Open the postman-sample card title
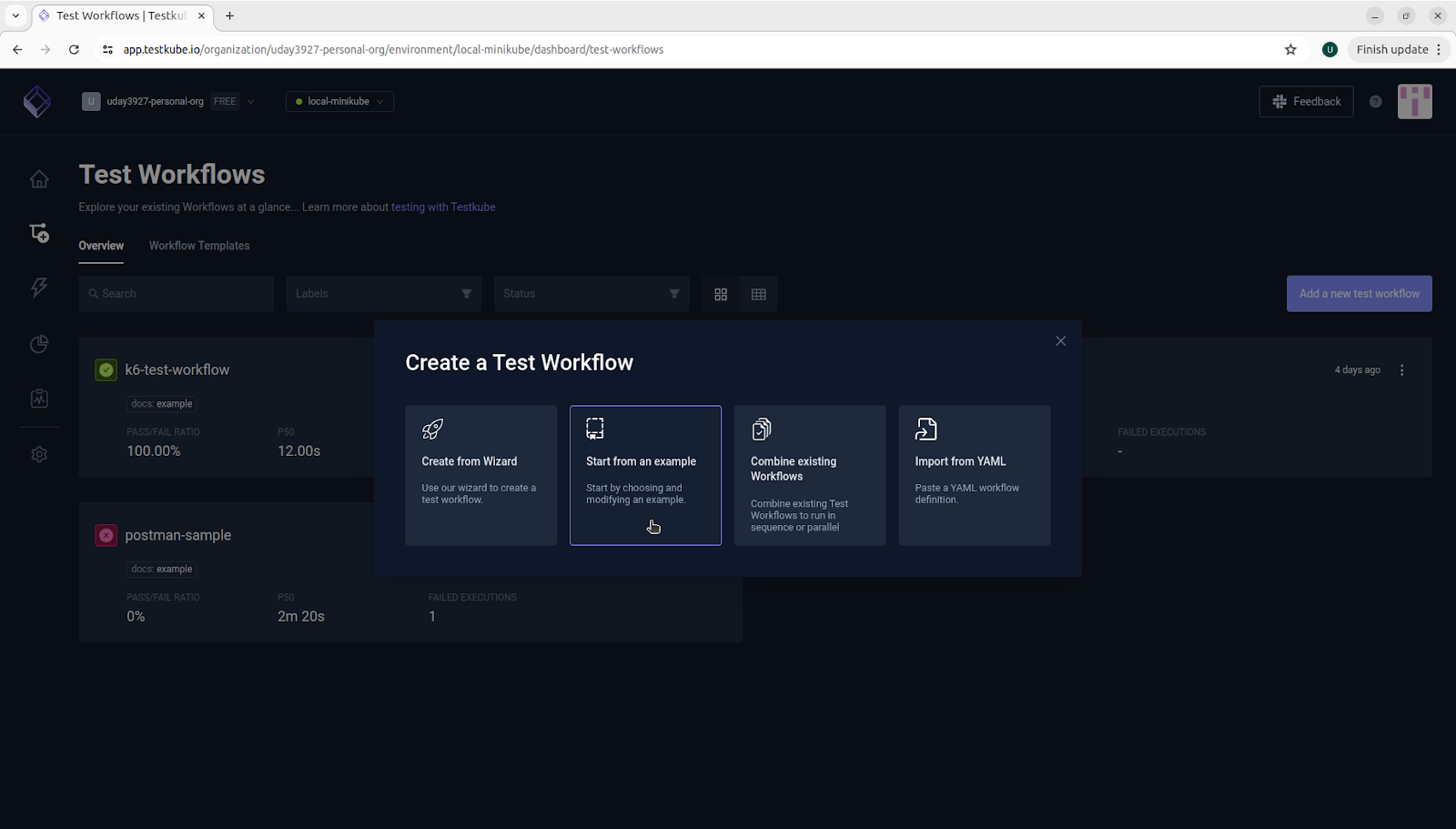Screen dimensions: 1456x829 178,535
